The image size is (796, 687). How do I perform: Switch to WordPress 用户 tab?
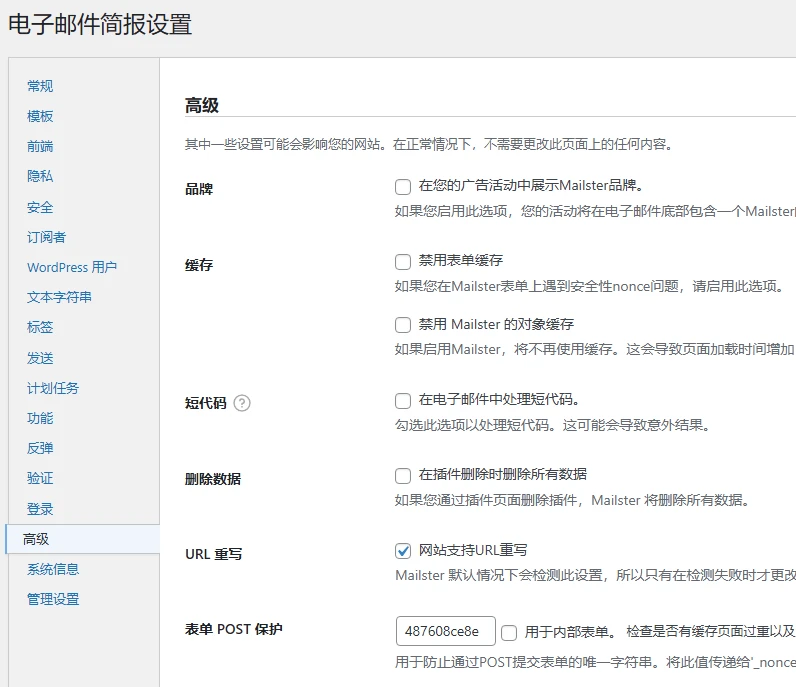click(x=72, y=267)
